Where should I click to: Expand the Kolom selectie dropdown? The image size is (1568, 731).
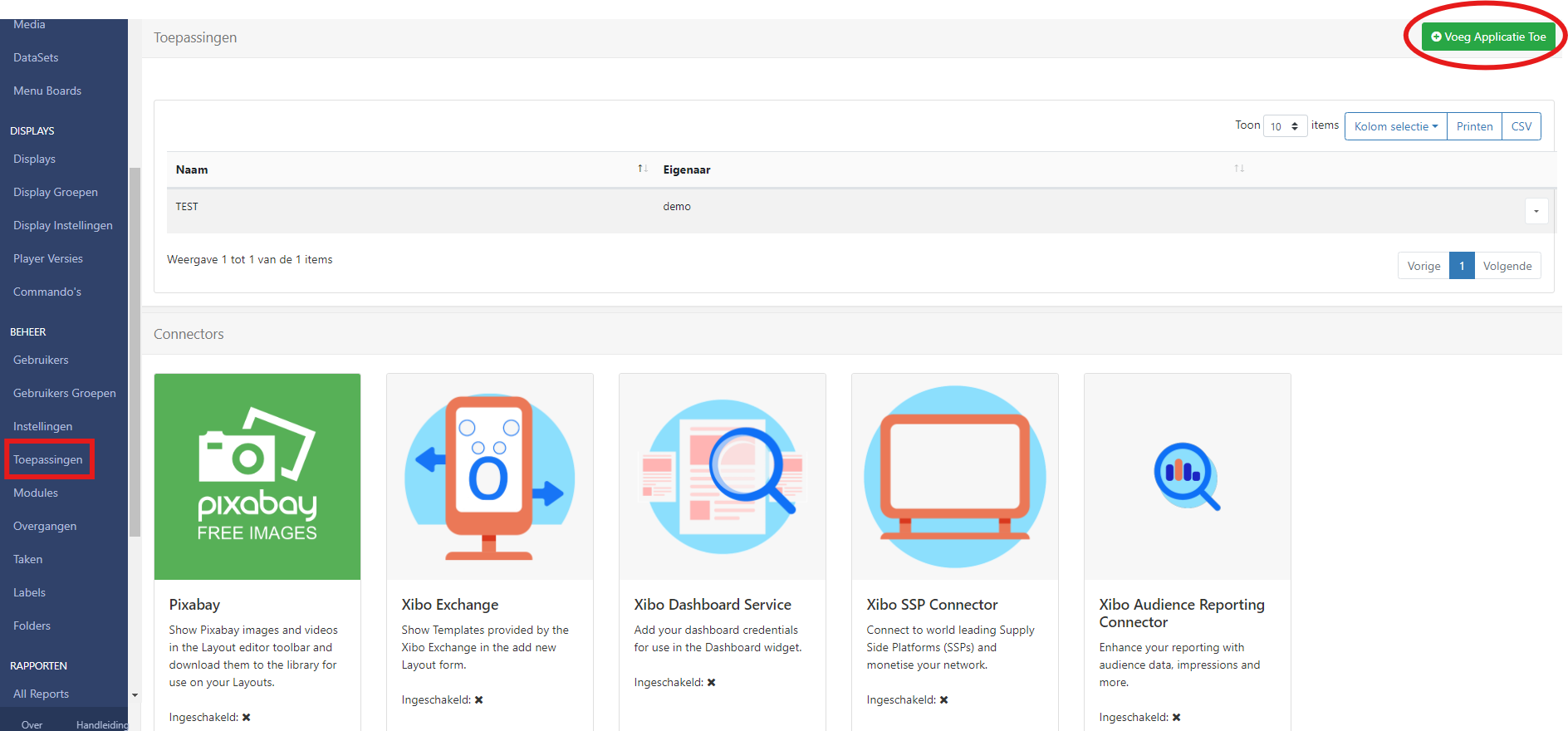click(x=1395, y=126)
